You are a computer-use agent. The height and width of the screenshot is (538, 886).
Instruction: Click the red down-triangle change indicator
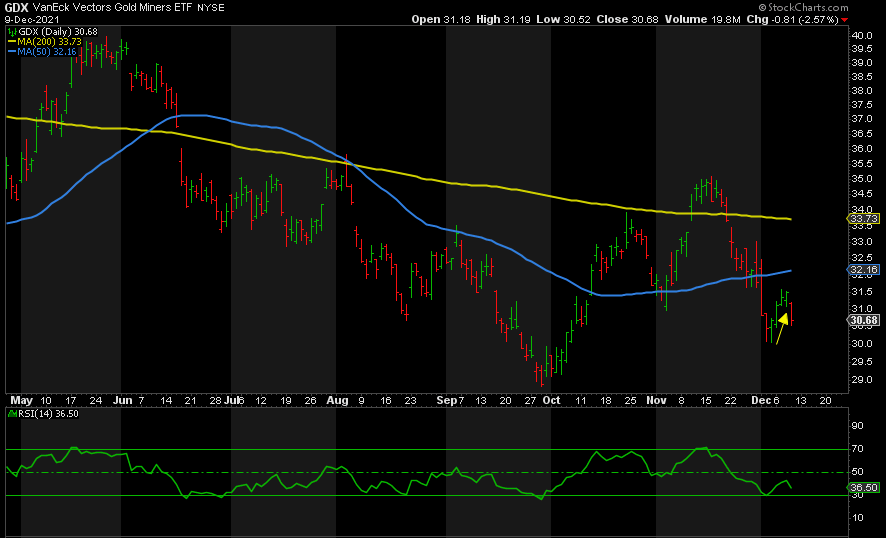click(x=845, y=20)
